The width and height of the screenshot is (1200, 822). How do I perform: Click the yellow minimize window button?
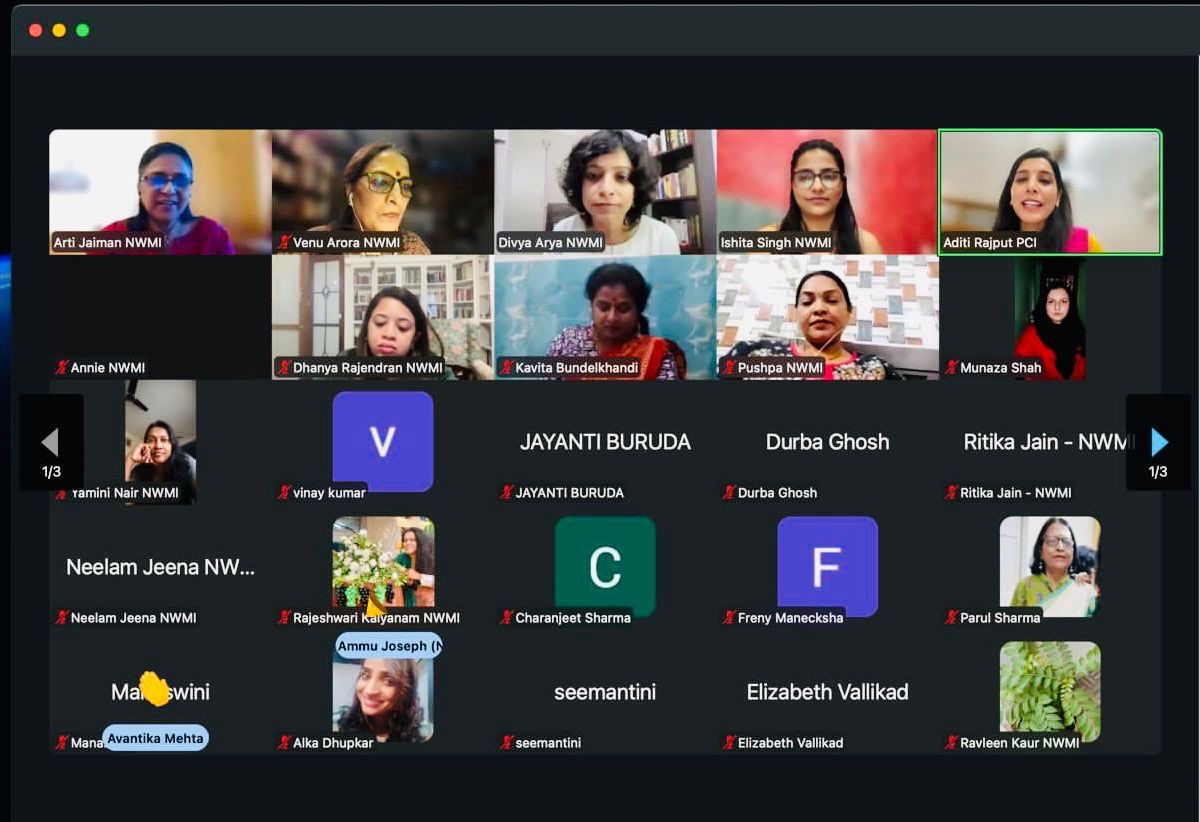59,30
